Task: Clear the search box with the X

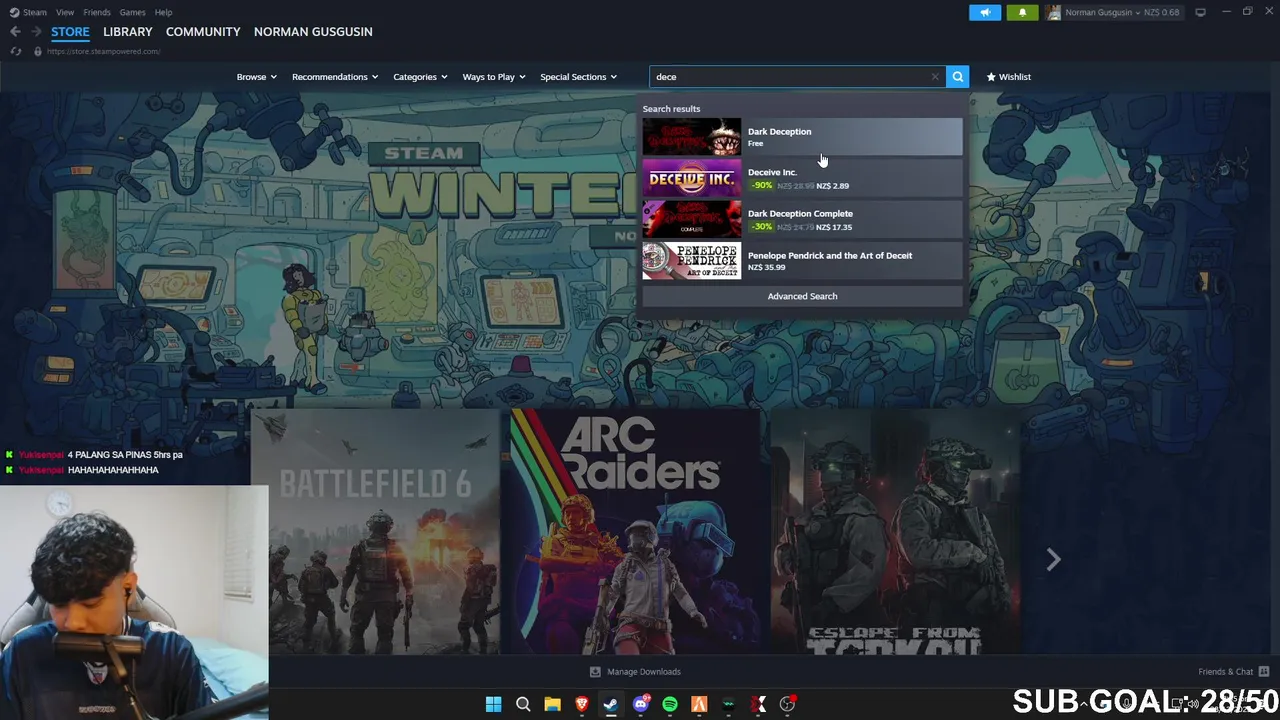Action: pyautogui.click(x=935, y=77)
